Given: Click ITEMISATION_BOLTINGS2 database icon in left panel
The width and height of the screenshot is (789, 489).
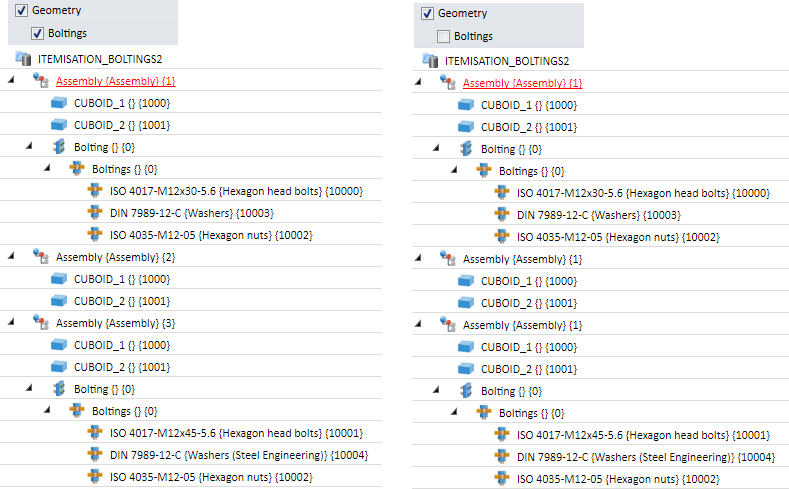Looking at the screenshot, I should click(x=23, y=58).
